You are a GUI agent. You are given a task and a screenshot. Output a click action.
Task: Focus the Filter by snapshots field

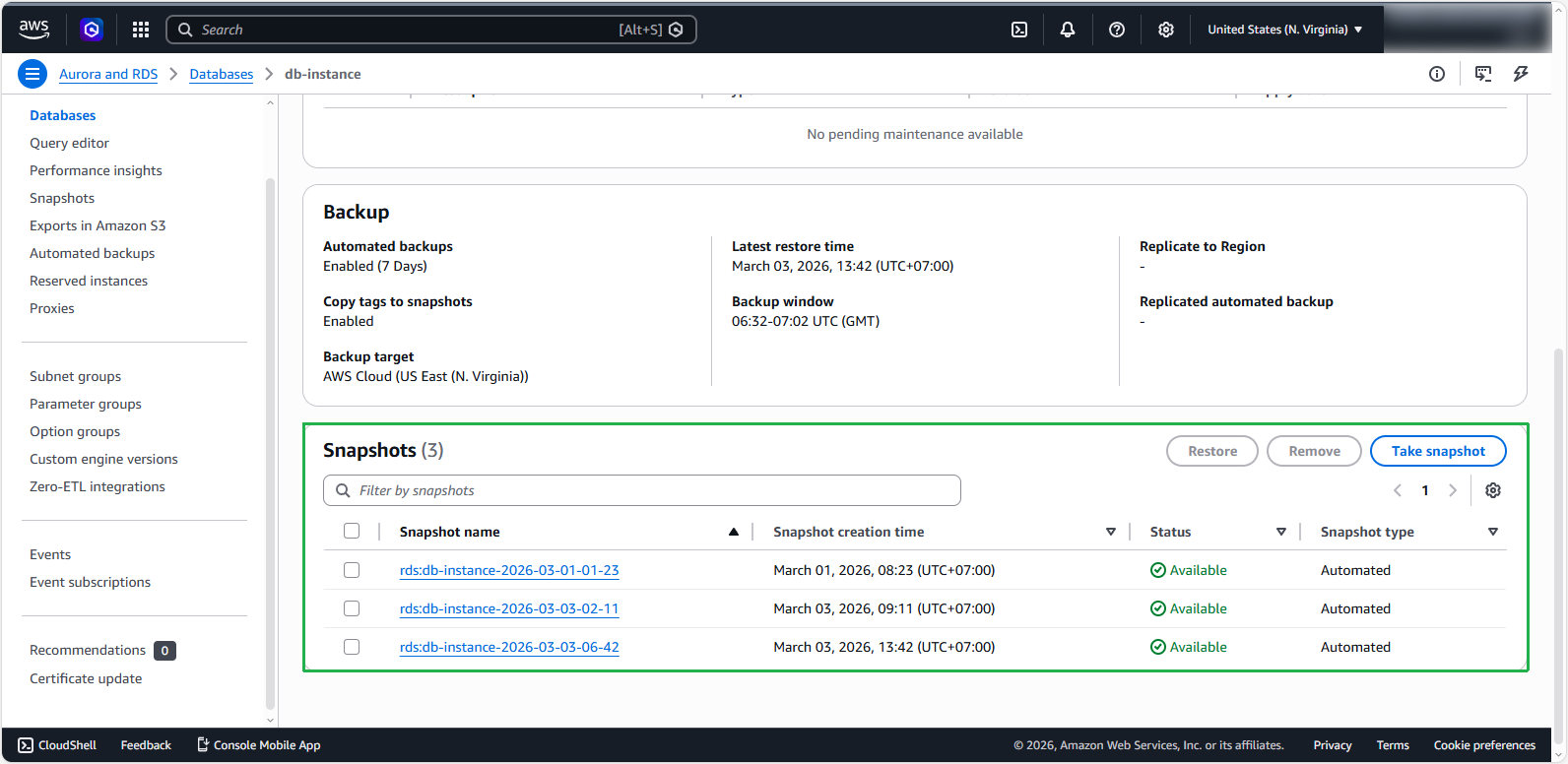pos(642,490)
